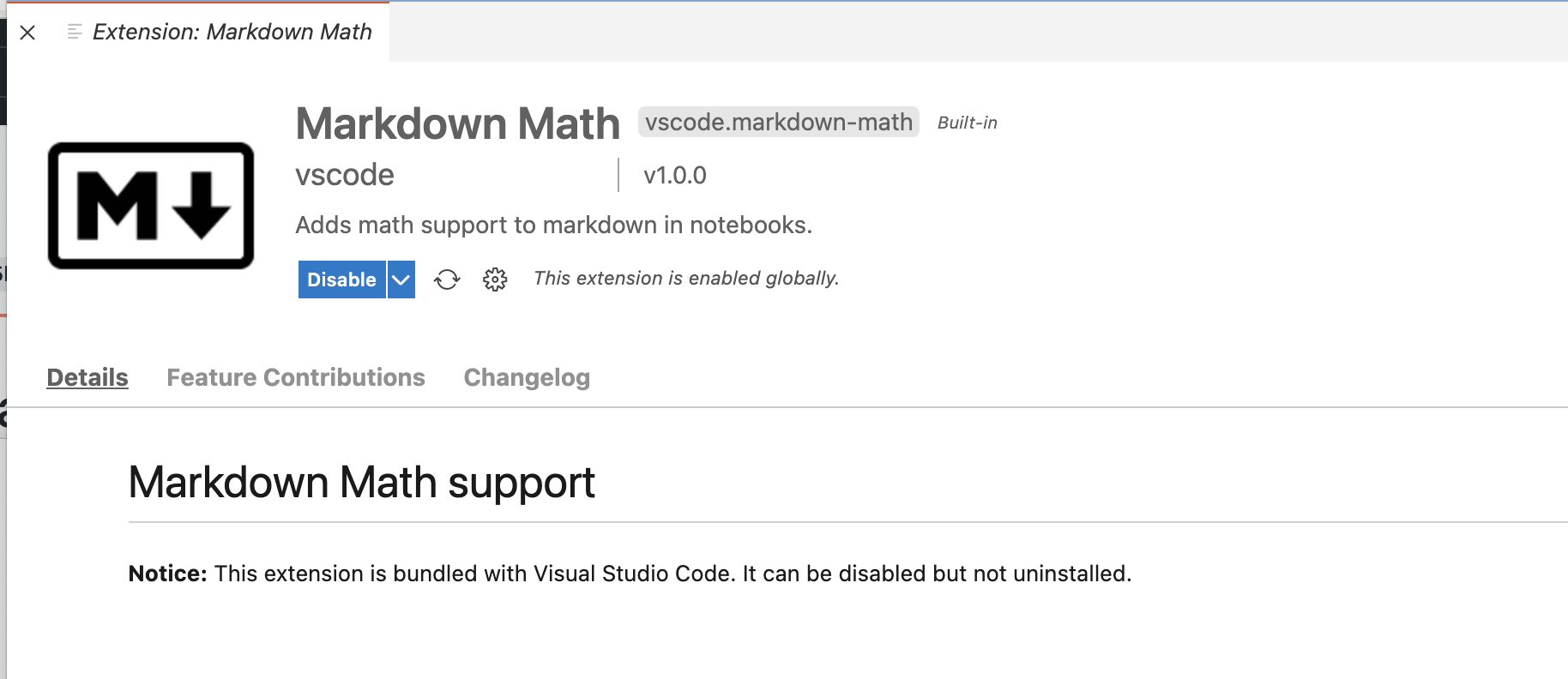Click the version label v1.0.0
The image size is (1568, 679).
coord(672,175)
